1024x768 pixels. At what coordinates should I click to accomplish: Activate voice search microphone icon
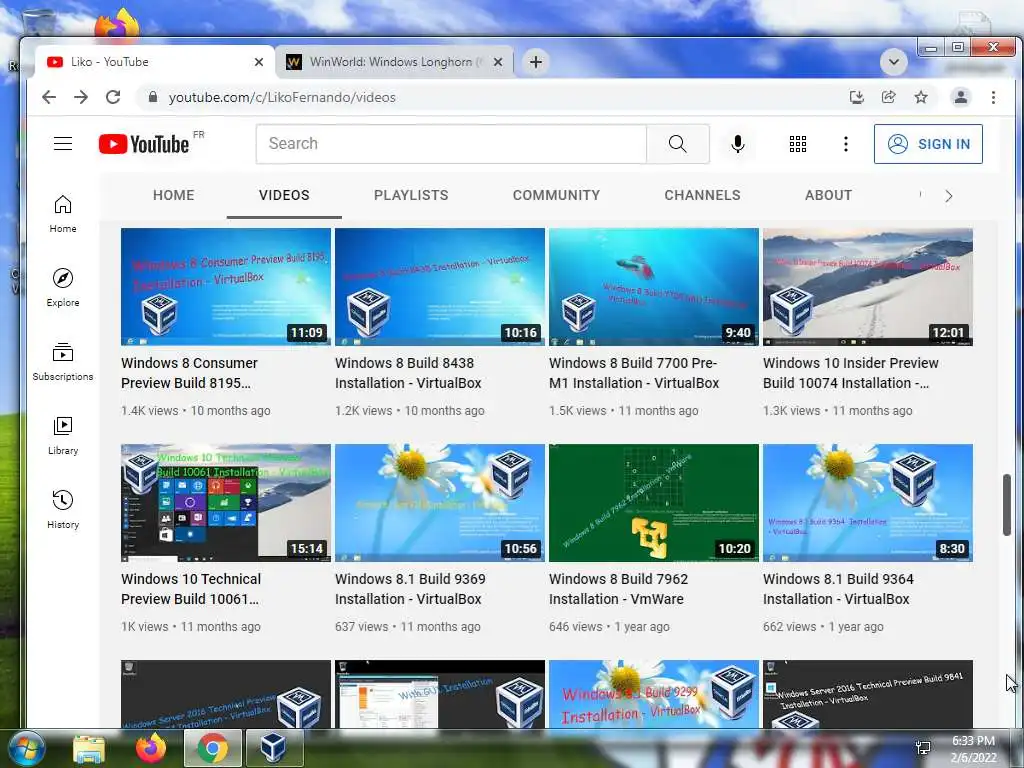pyautogui.click(x=738, y=144)
